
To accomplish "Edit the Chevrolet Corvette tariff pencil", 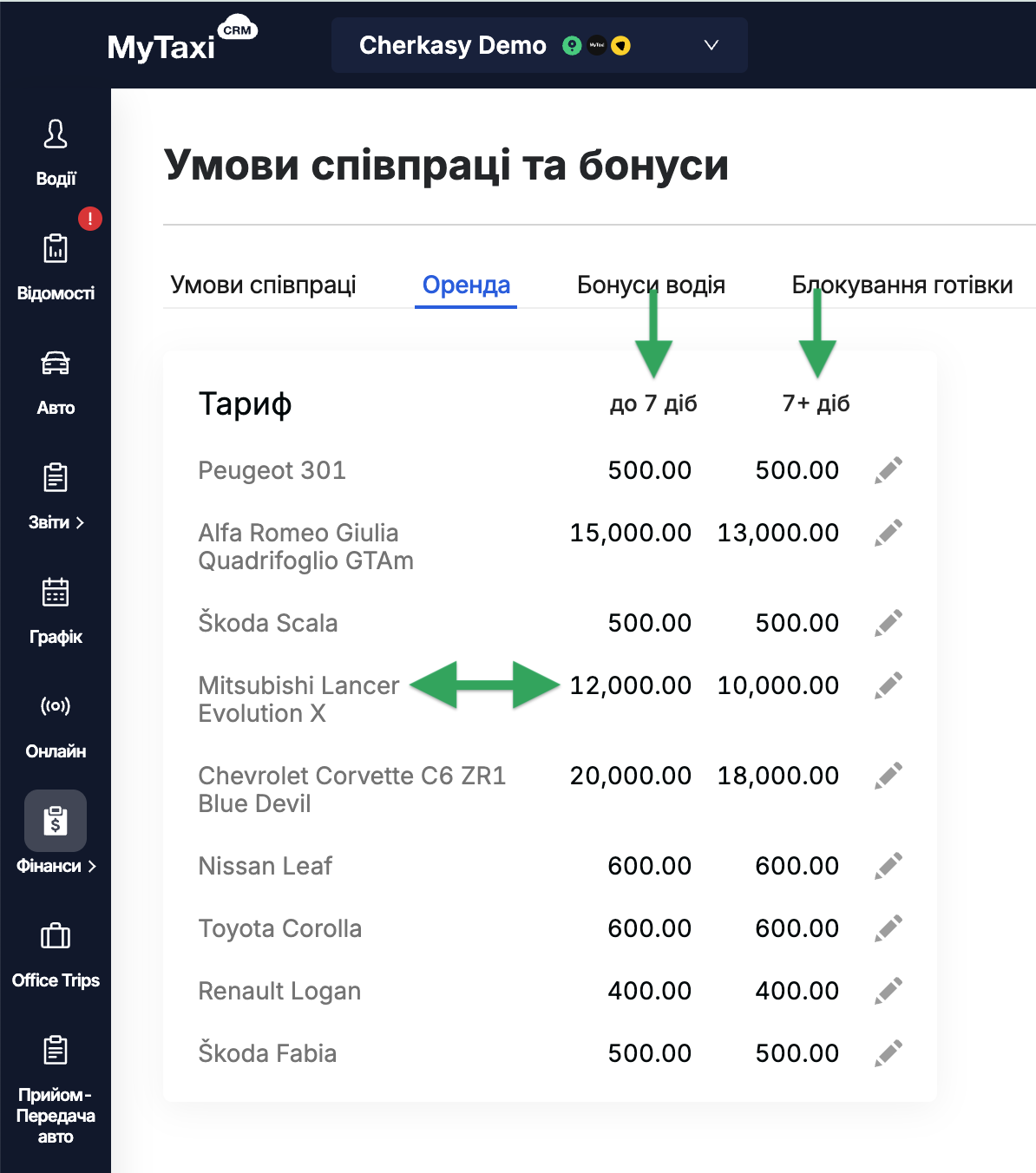I will (888, 776).
